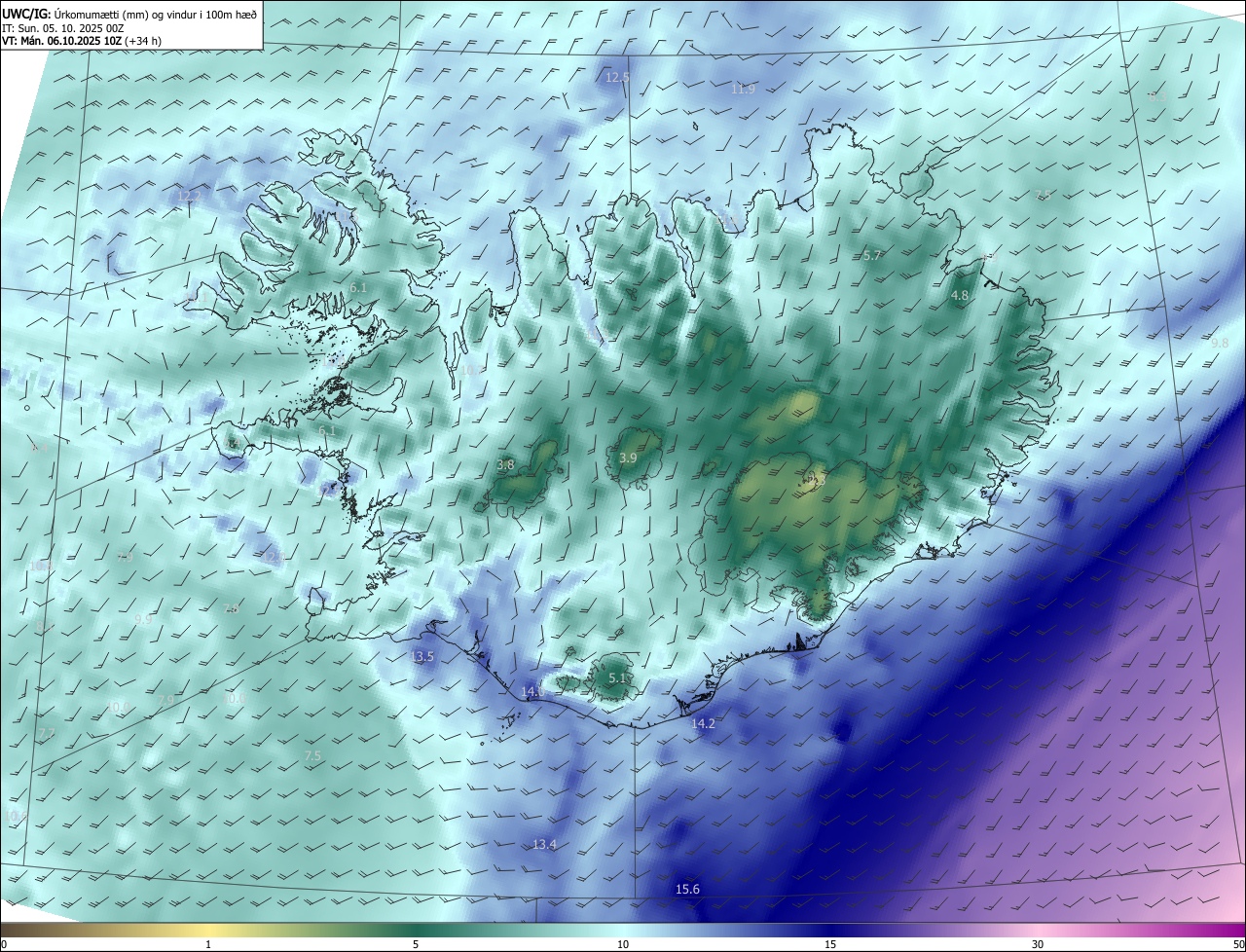The width and height of the screenshot is (1246, 952).
Task: Click the 12.2 value near the Westfjords
Action: pyautogui.click(x=189, y=196)
